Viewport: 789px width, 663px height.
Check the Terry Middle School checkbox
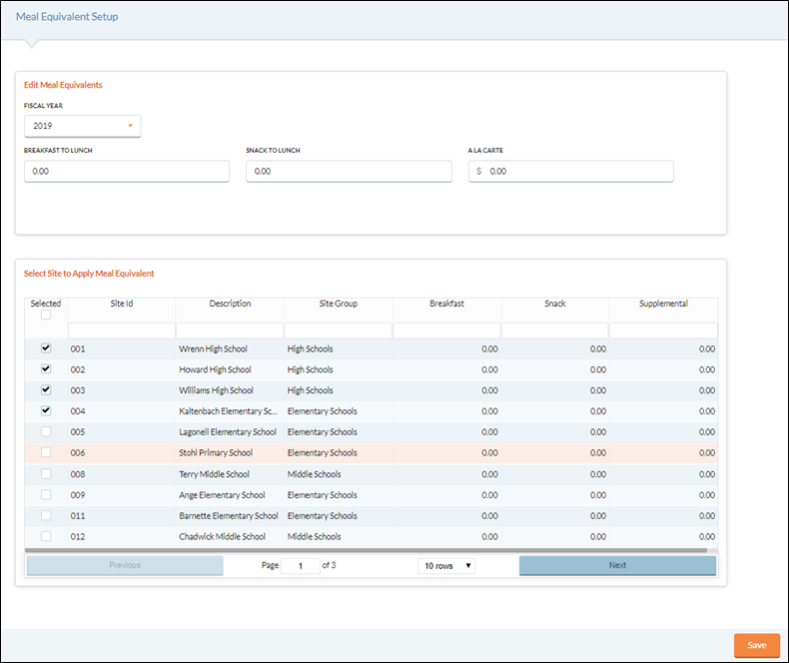point(46,474)
